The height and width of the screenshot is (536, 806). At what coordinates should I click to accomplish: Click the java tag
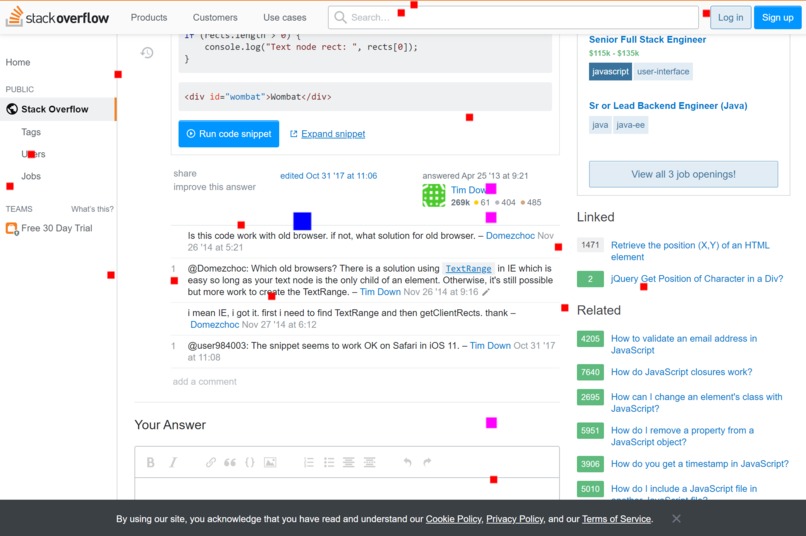point(600,125)
